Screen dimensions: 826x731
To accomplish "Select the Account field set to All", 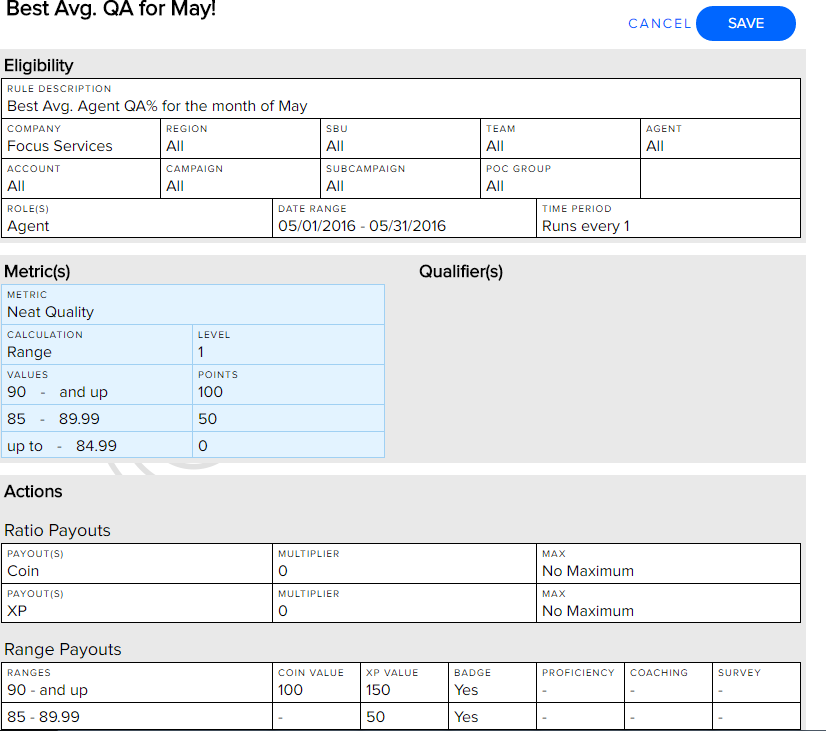I will pyautogui.click(x=81, y=179).
